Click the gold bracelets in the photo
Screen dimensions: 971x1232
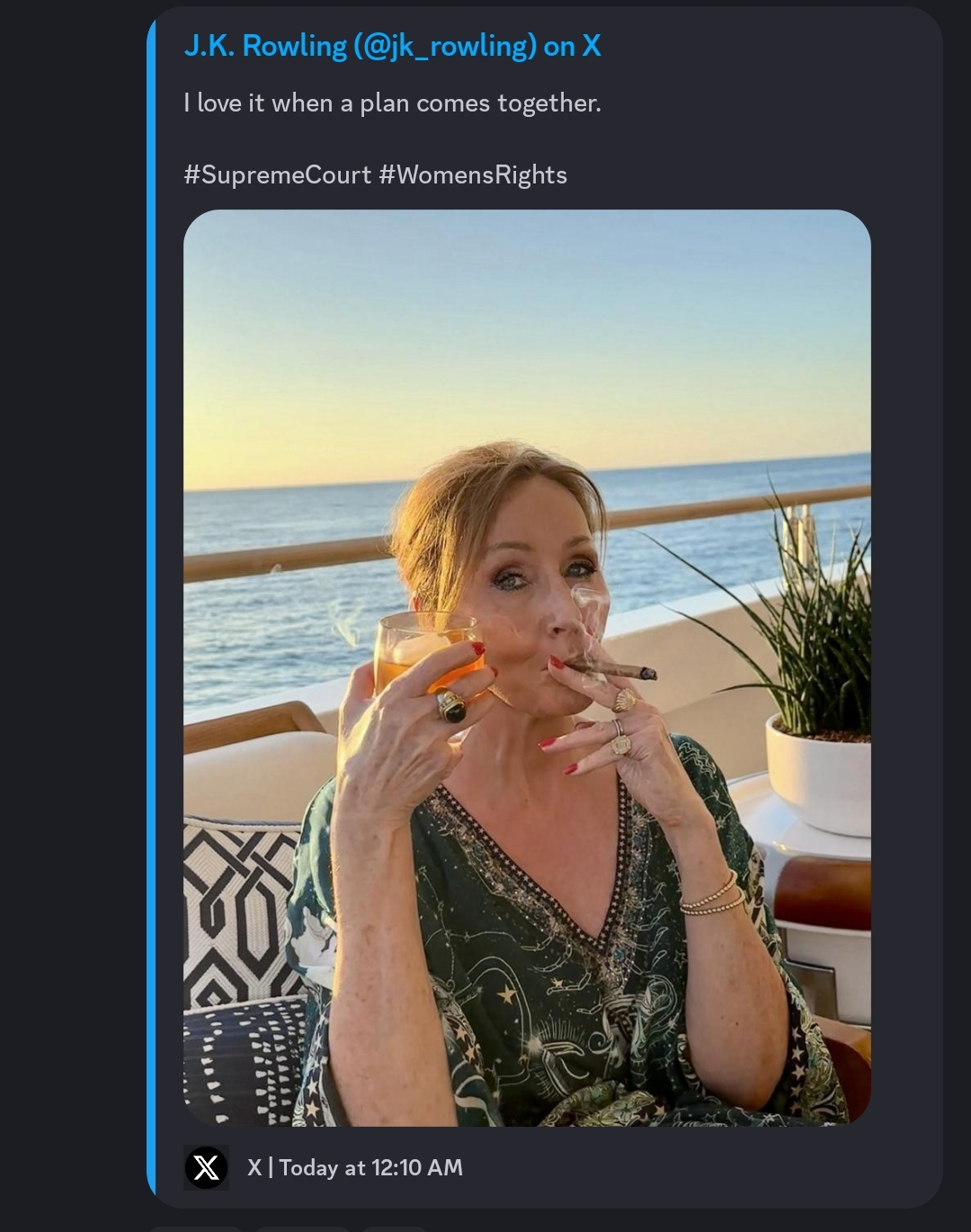pos(710,895)
